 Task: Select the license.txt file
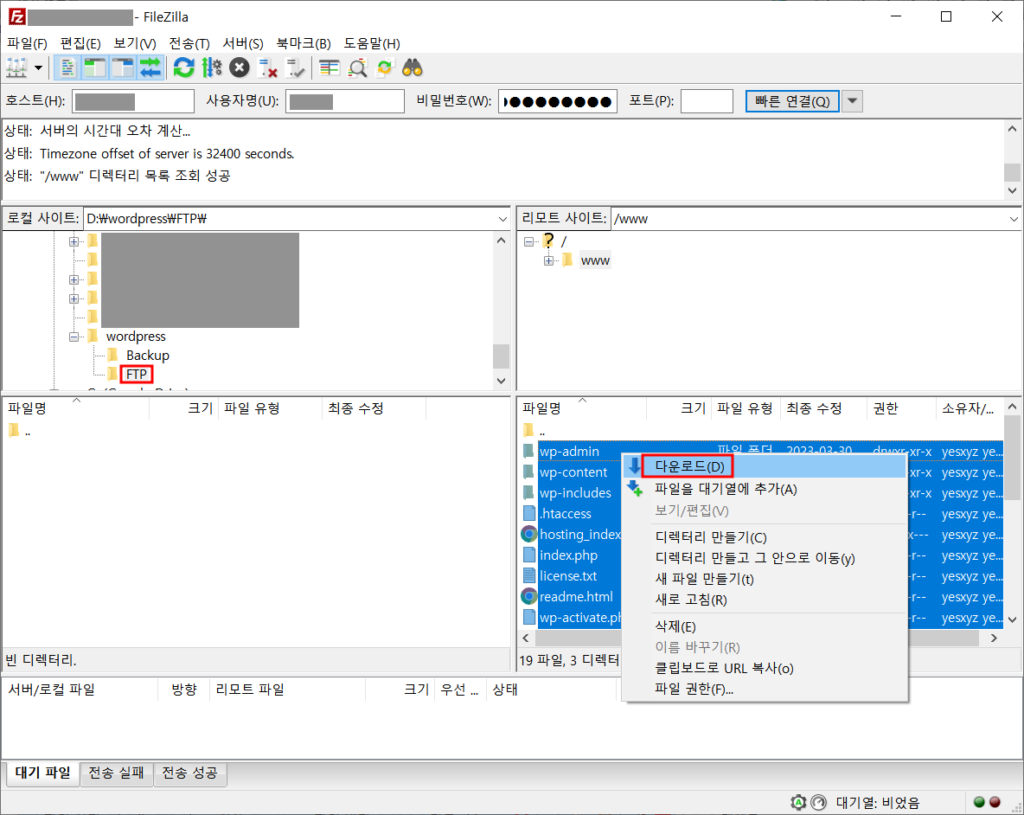click(x=568, y=576)
